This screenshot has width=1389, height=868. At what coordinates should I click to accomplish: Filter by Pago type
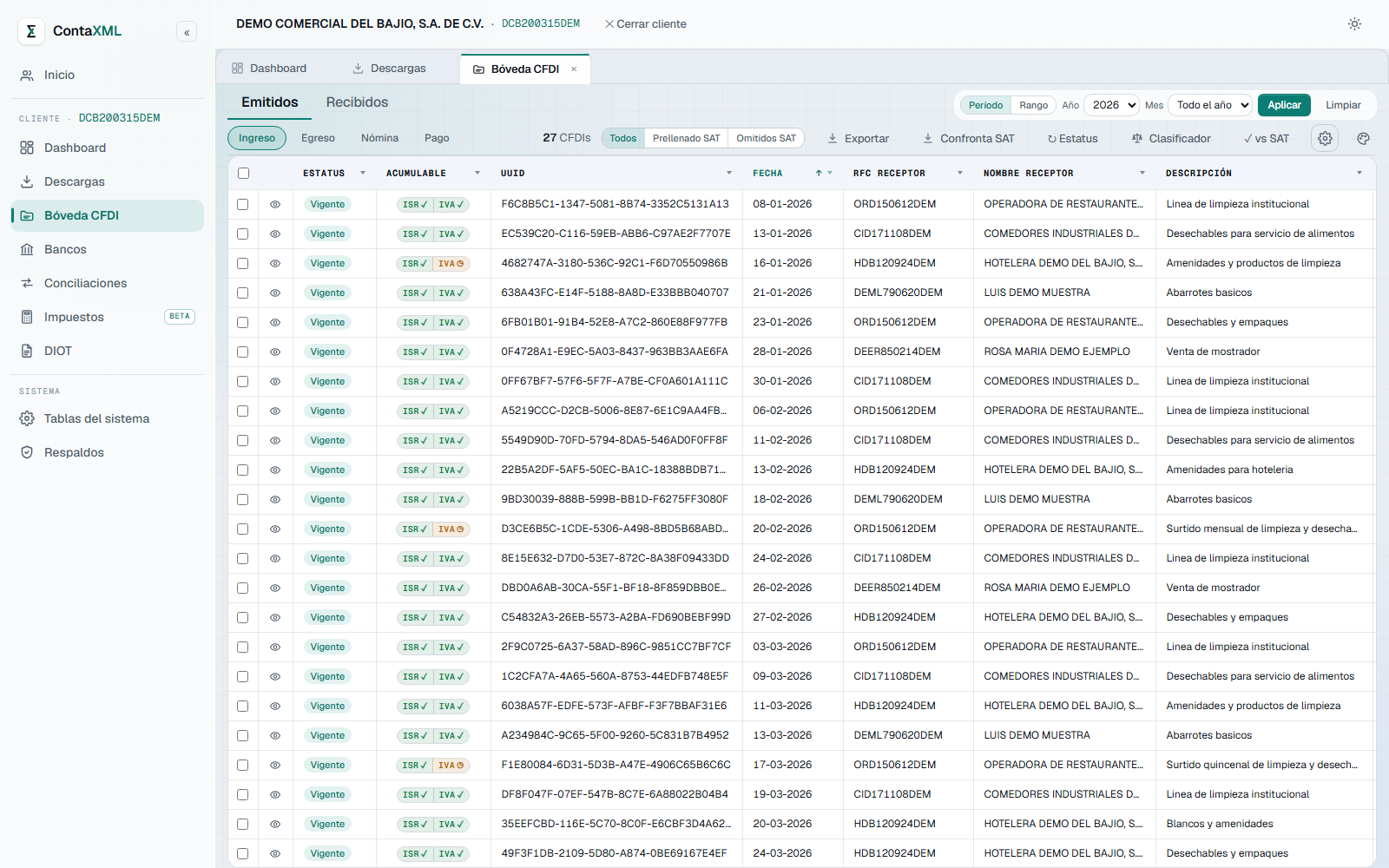tap(437, 139)
